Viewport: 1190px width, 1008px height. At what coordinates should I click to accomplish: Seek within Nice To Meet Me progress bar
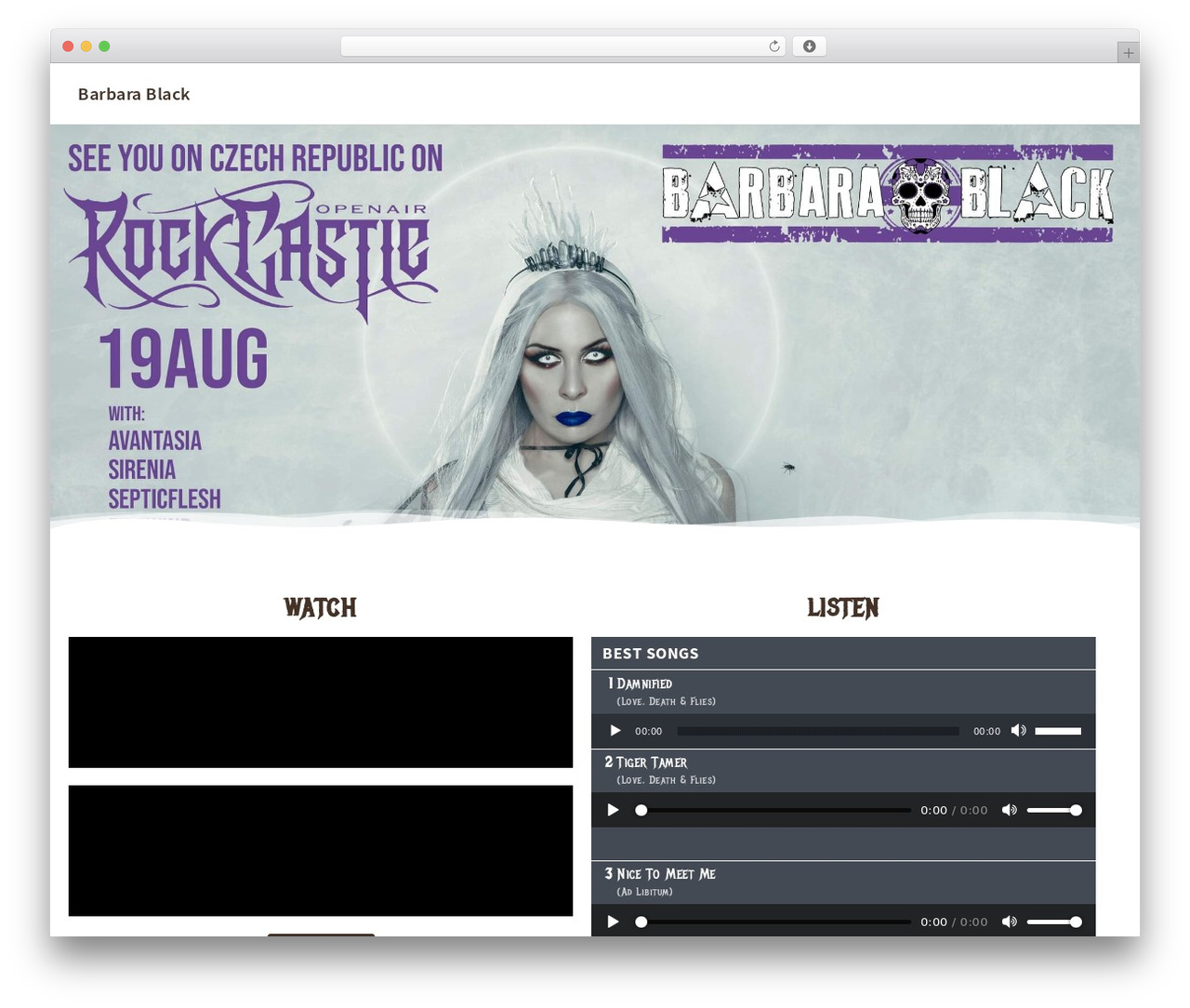pyautogui.click(x=773, y=922)
